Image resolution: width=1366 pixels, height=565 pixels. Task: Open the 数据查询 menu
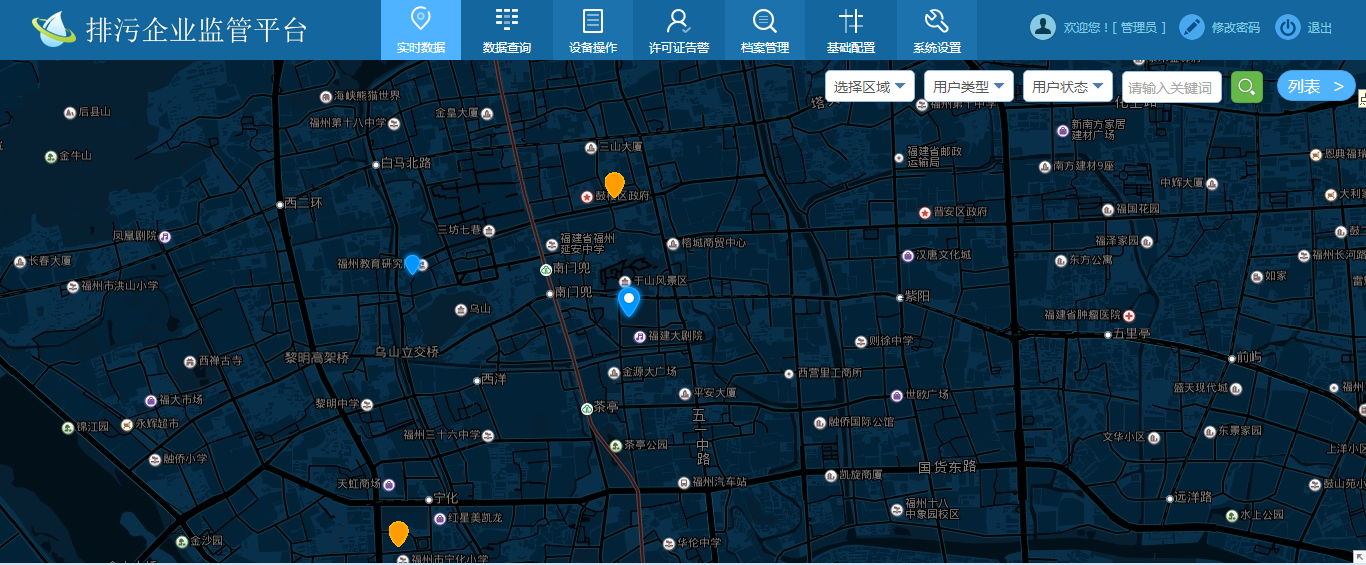click(x=507, y=30)
